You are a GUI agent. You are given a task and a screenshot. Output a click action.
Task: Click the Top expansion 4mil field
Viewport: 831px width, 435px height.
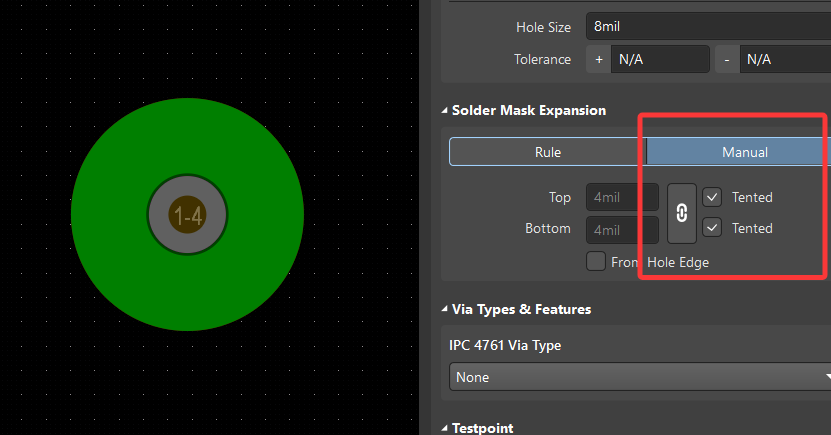(622, 197)
